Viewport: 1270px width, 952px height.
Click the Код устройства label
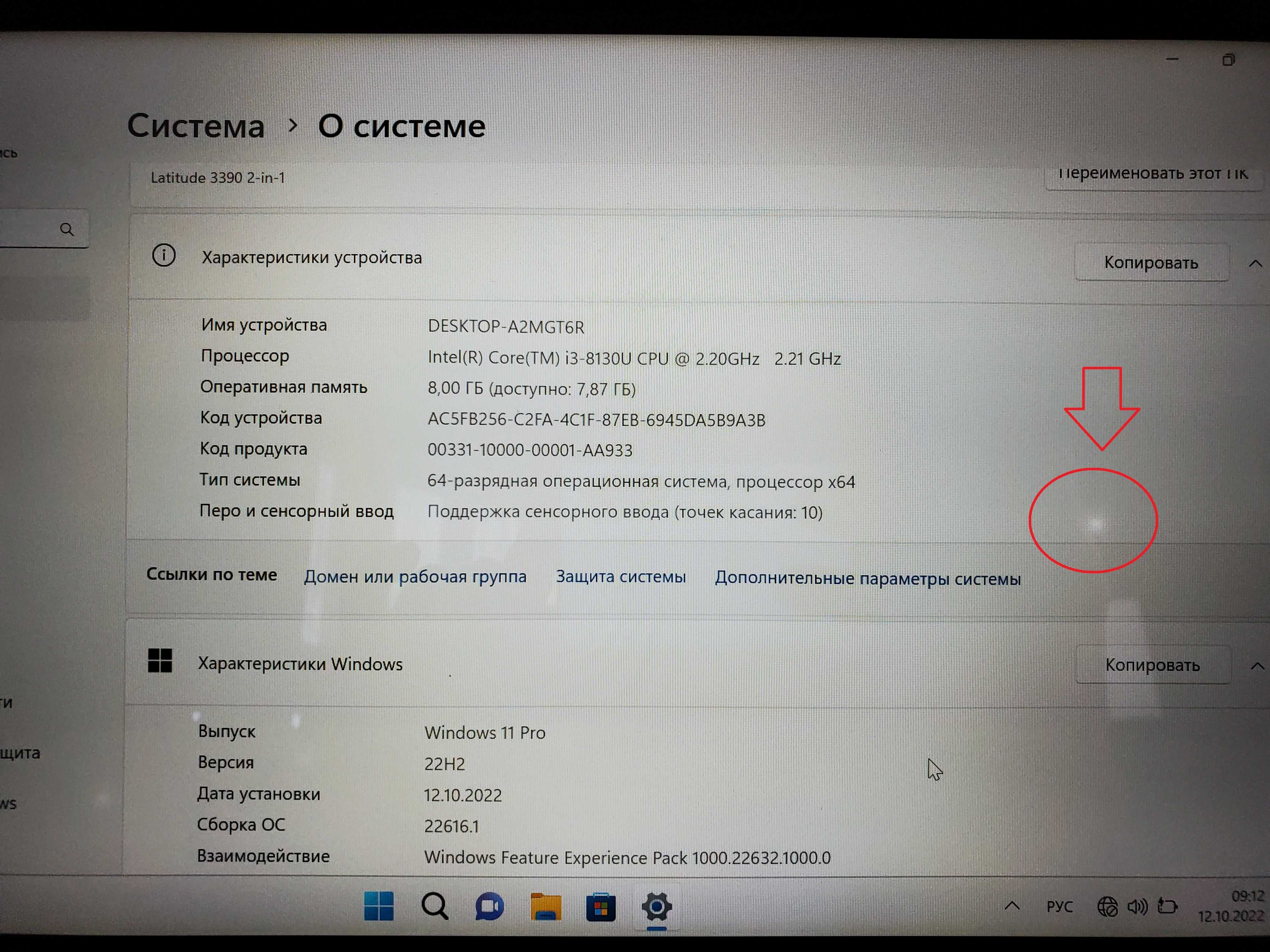261,418
